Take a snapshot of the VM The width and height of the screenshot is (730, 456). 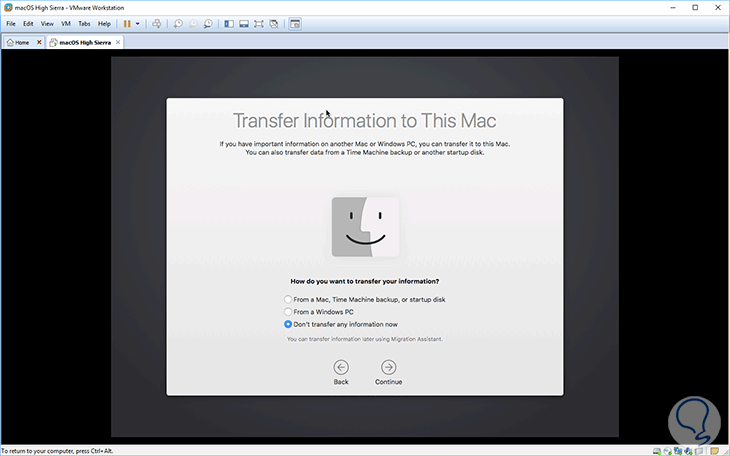[178, 24]
